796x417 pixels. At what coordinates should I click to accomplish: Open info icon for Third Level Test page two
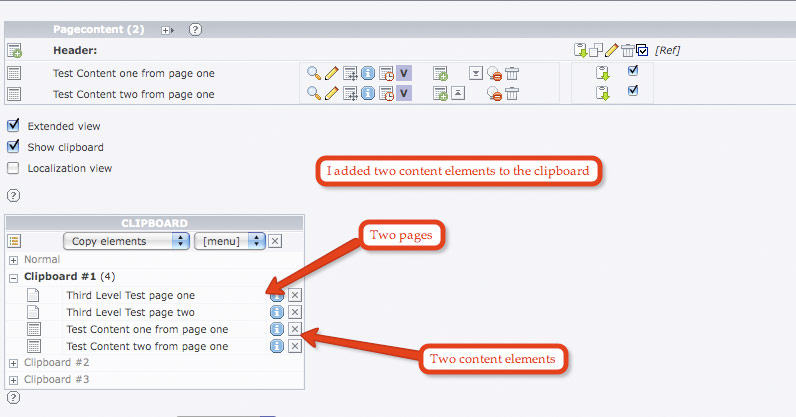(x=277, y=312)
